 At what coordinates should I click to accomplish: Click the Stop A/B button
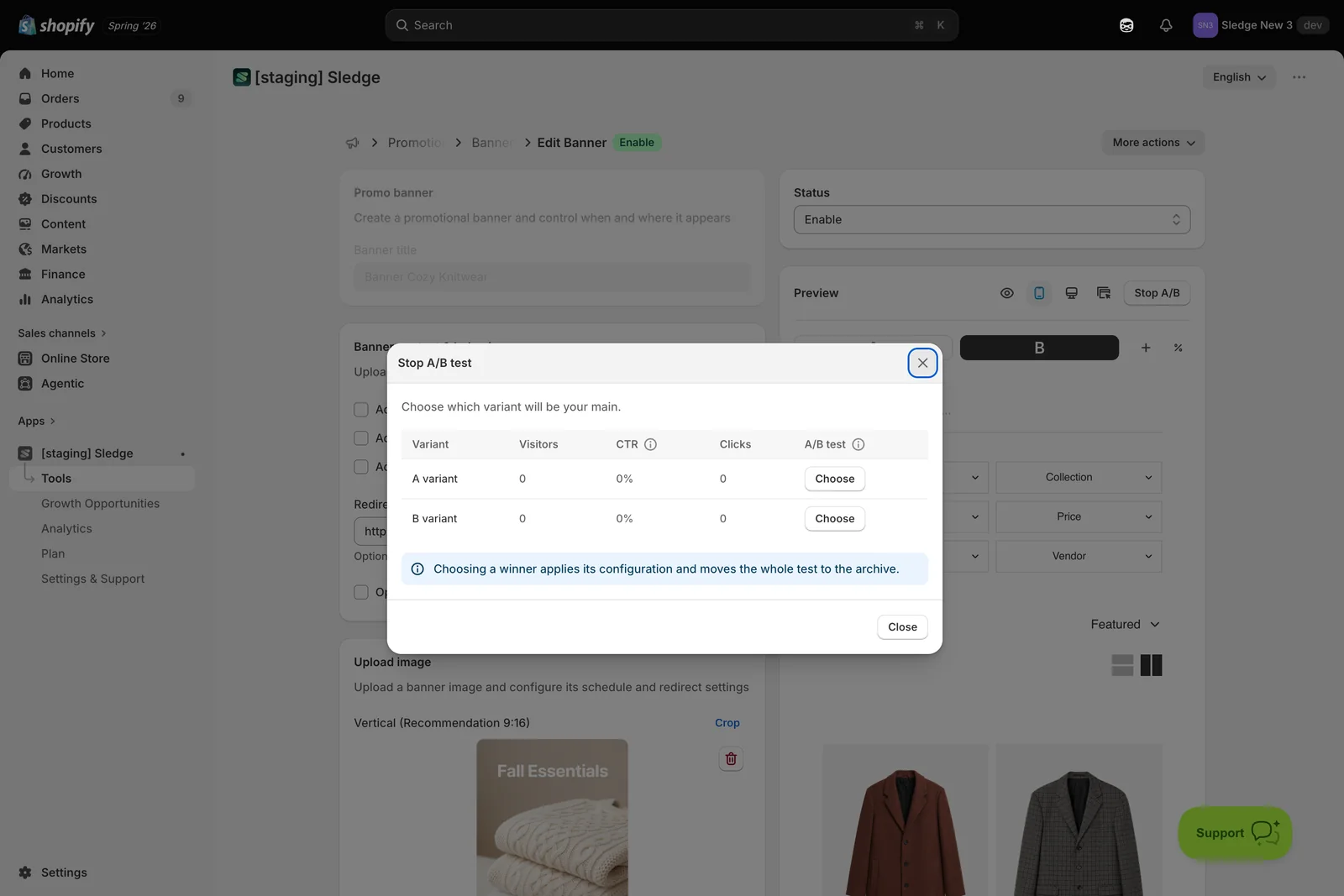pyautogui.click(x=1157, y=293)
